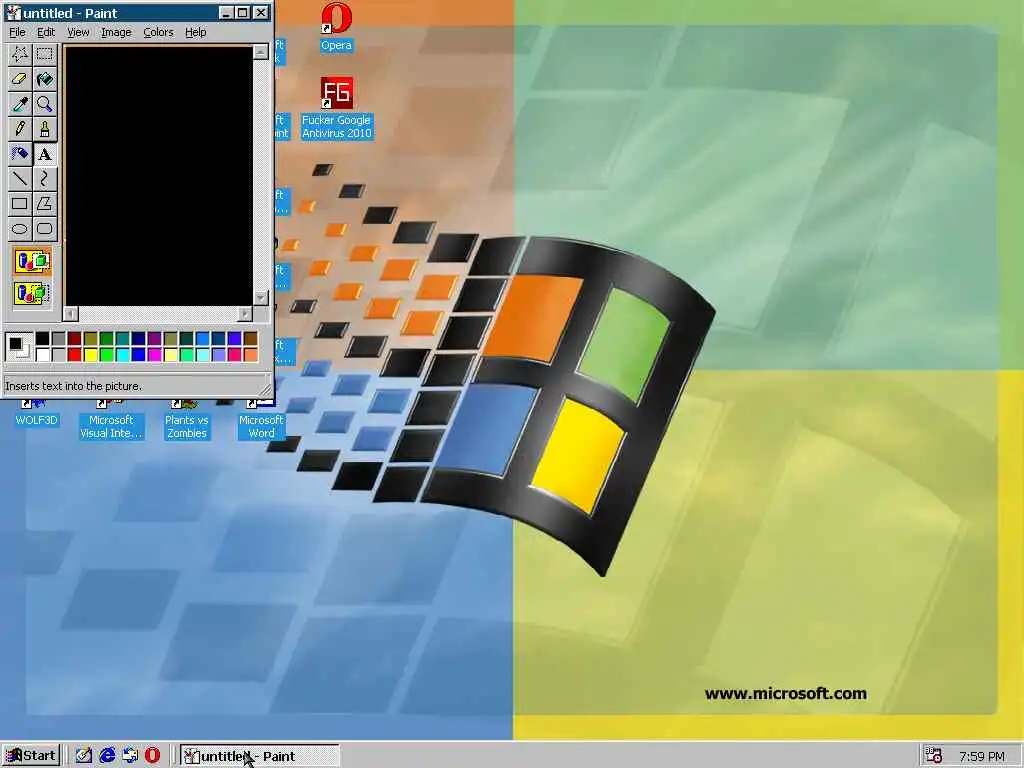
Task: Select the rectangular Select tool
Action: [x=44, y=54]
